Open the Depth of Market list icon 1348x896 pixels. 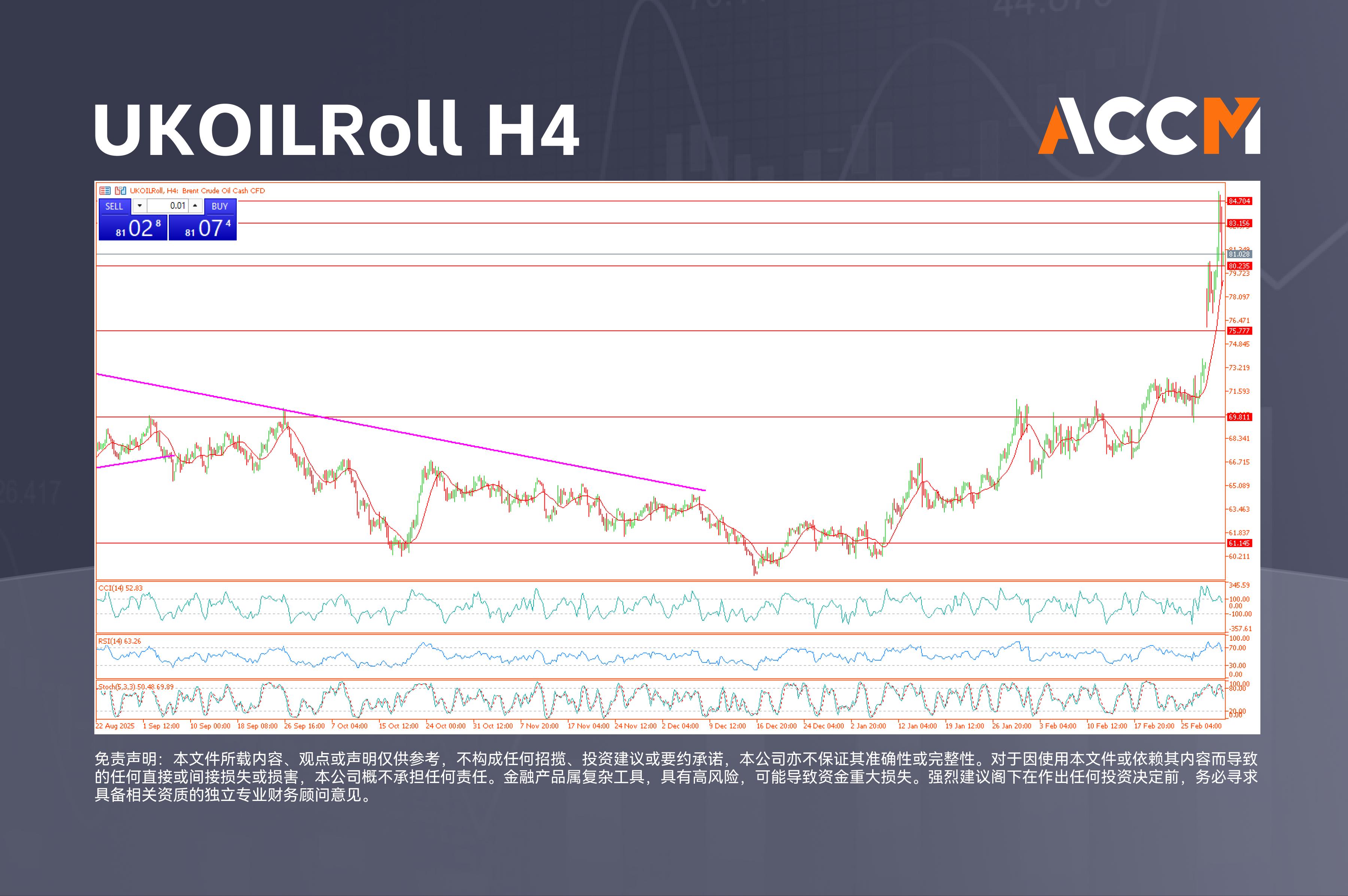coord(104,191)
